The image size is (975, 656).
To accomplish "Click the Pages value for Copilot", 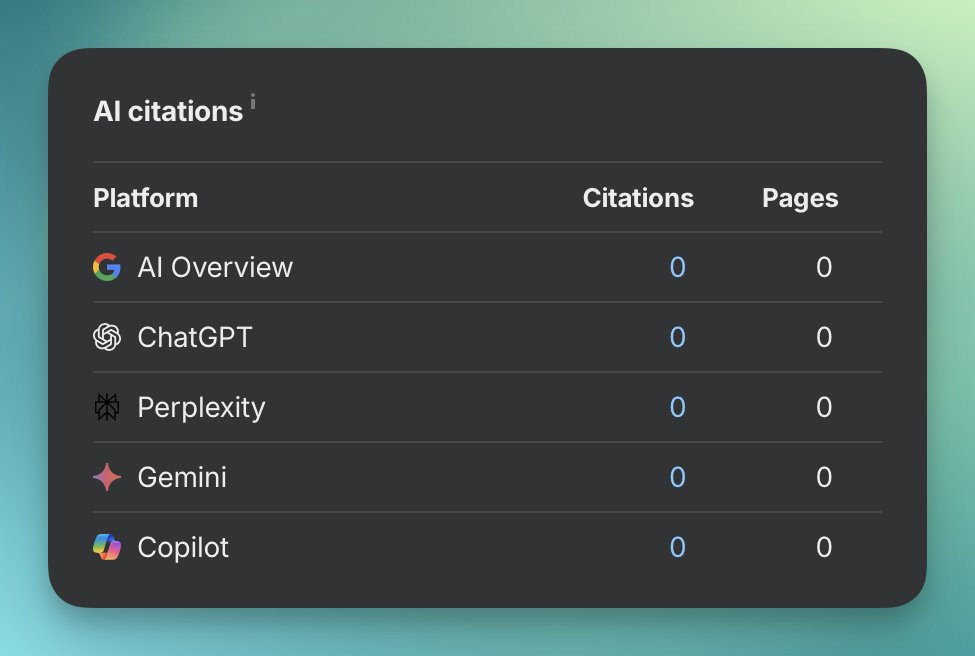I will point(824,547).
